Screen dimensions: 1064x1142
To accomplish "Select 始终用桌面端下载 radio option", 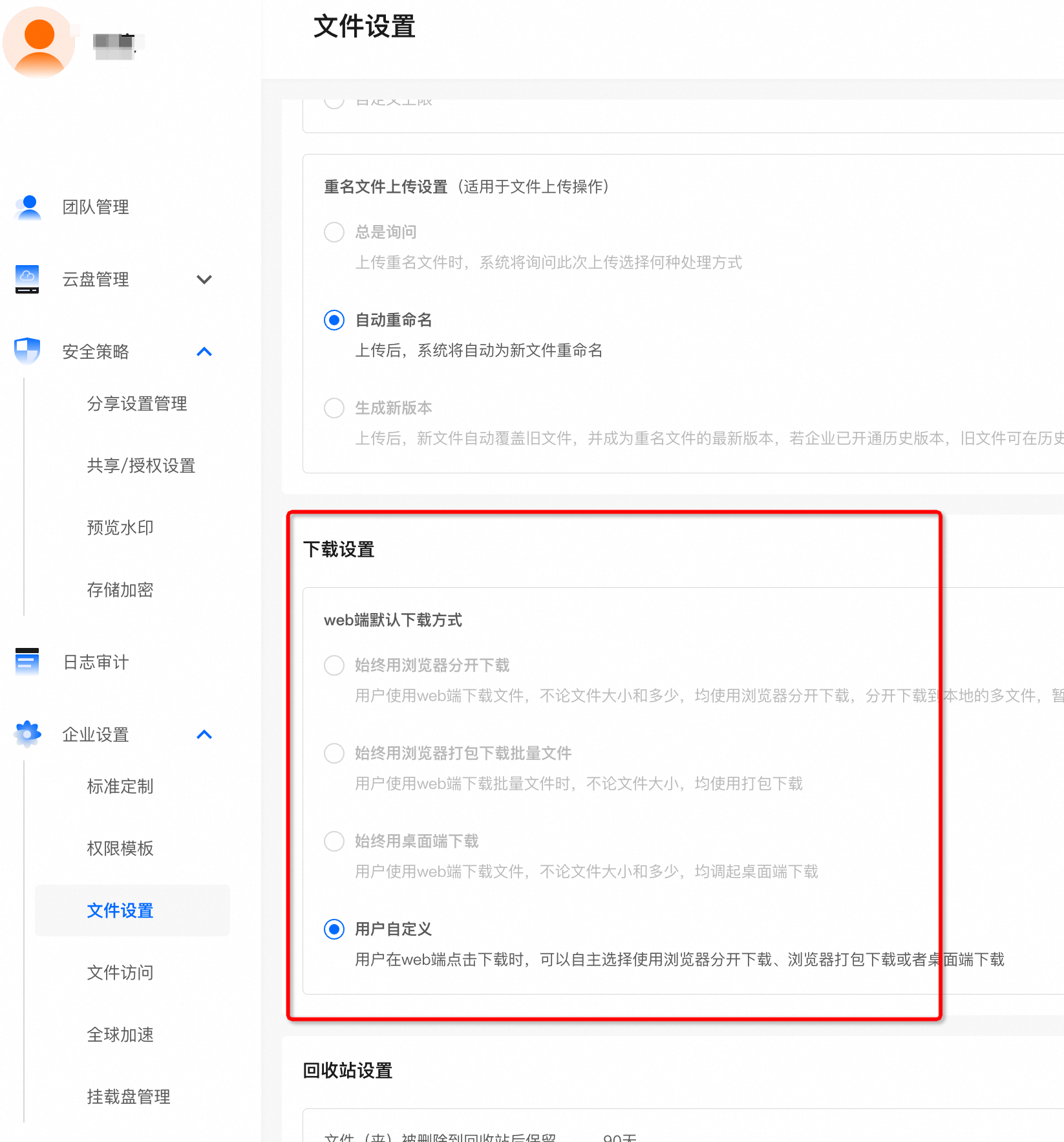I will (x=334, y=841).
